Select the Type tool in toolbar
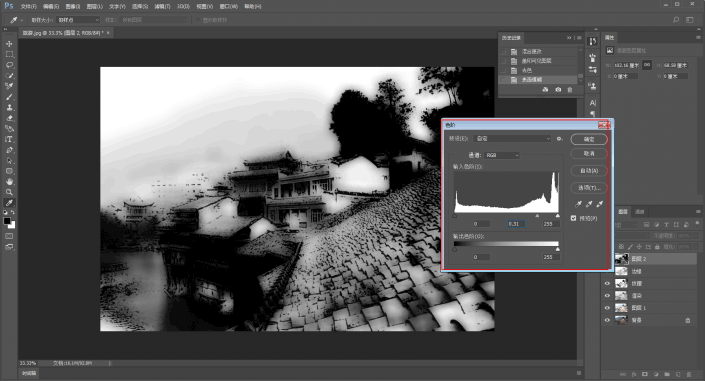Viewport: 705px width, 381px height. point(9,139)
